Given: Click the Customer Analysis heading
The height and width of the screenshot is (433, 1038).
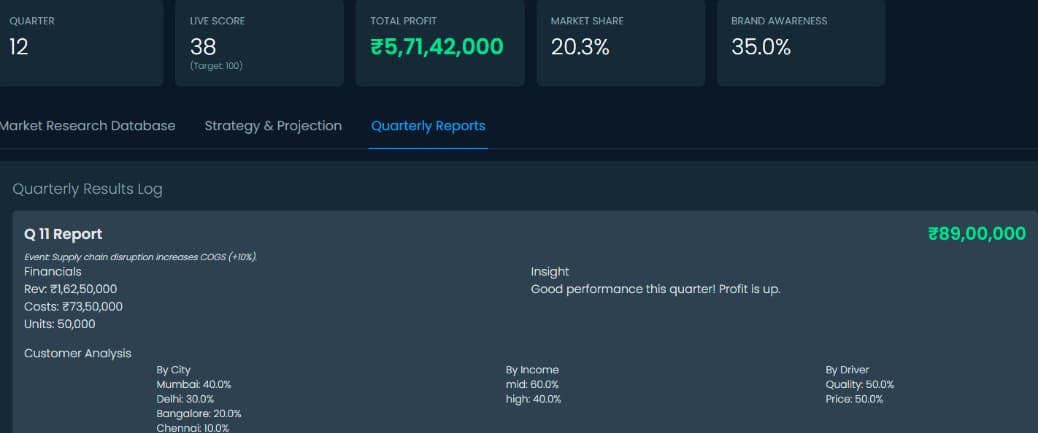Looking at the screenshot, I should click(78, 354).
